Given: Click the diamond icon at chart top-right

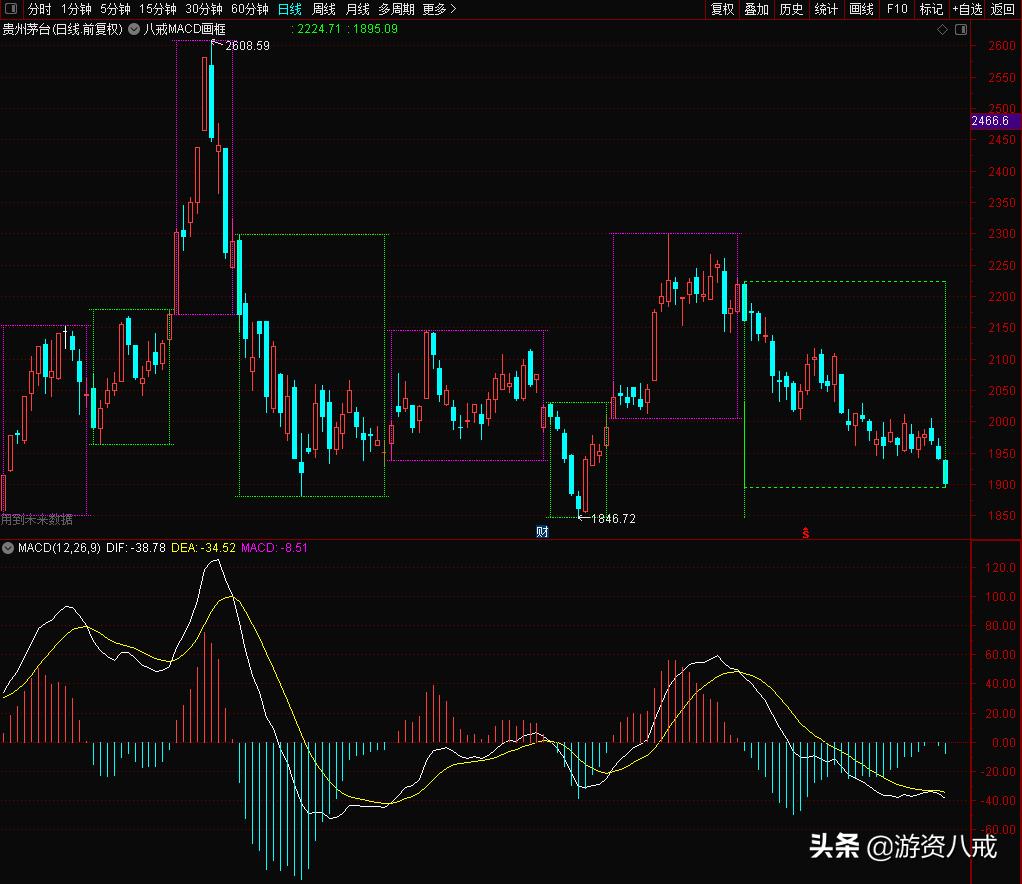Looking at the screenshot, I should (942, 30).
